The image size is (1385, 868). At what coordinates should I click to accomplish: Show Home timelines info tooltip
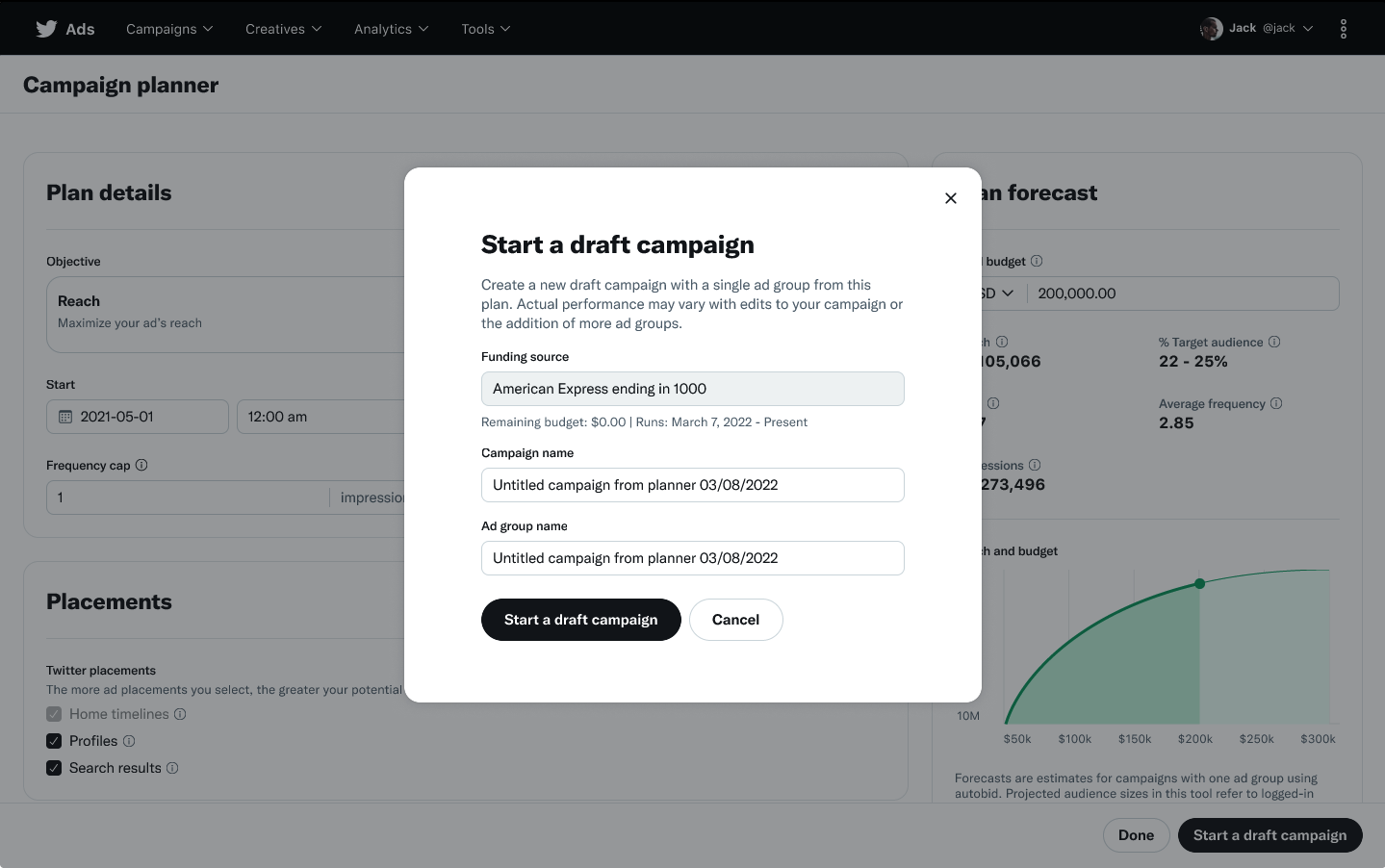point(180,714)
